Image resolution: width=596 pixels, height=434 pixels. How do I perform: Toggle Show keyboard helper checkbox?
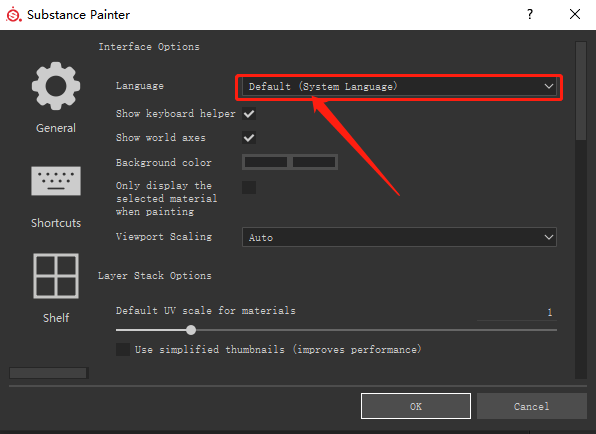[x=249, y=114]
